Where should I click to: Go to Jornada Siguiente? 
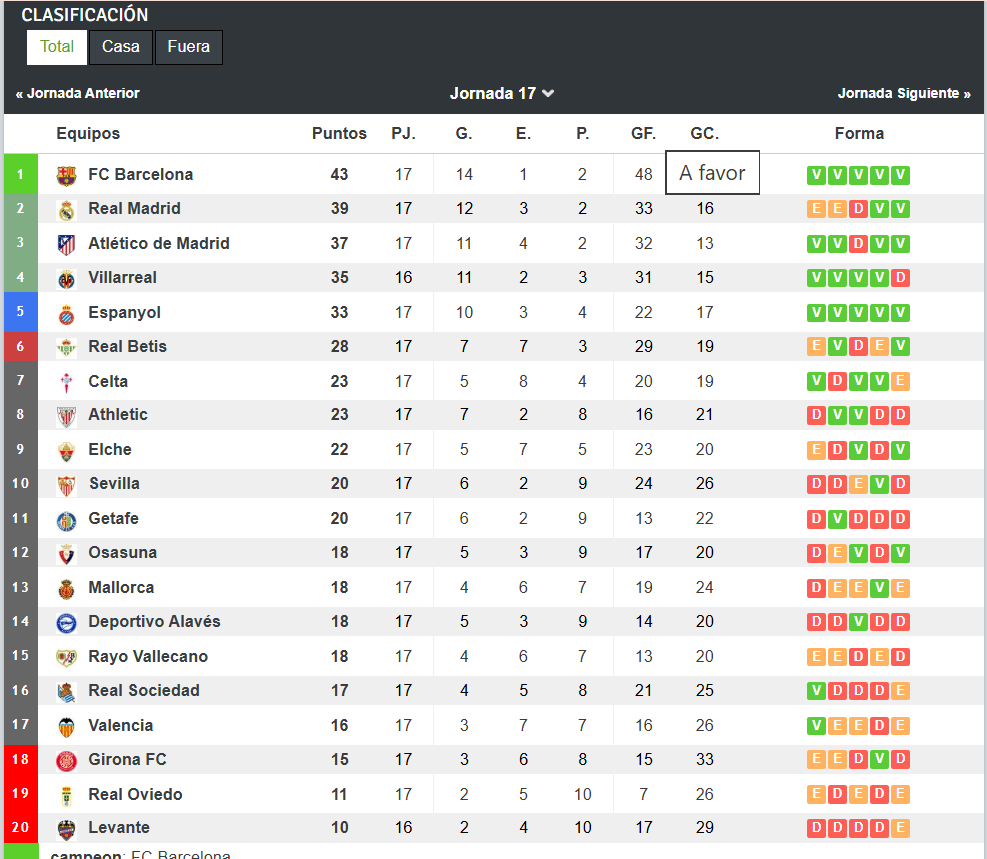click(904, 94)
